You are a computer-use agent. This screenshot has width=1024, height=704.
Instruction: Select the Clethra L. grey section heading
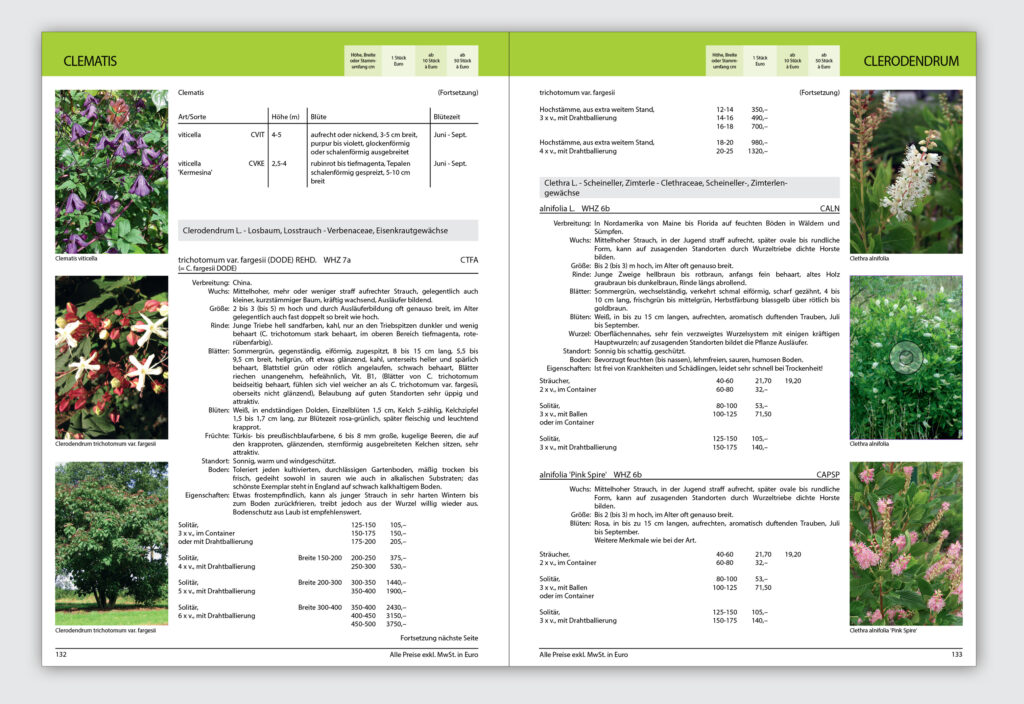click(x=689, y=188)
